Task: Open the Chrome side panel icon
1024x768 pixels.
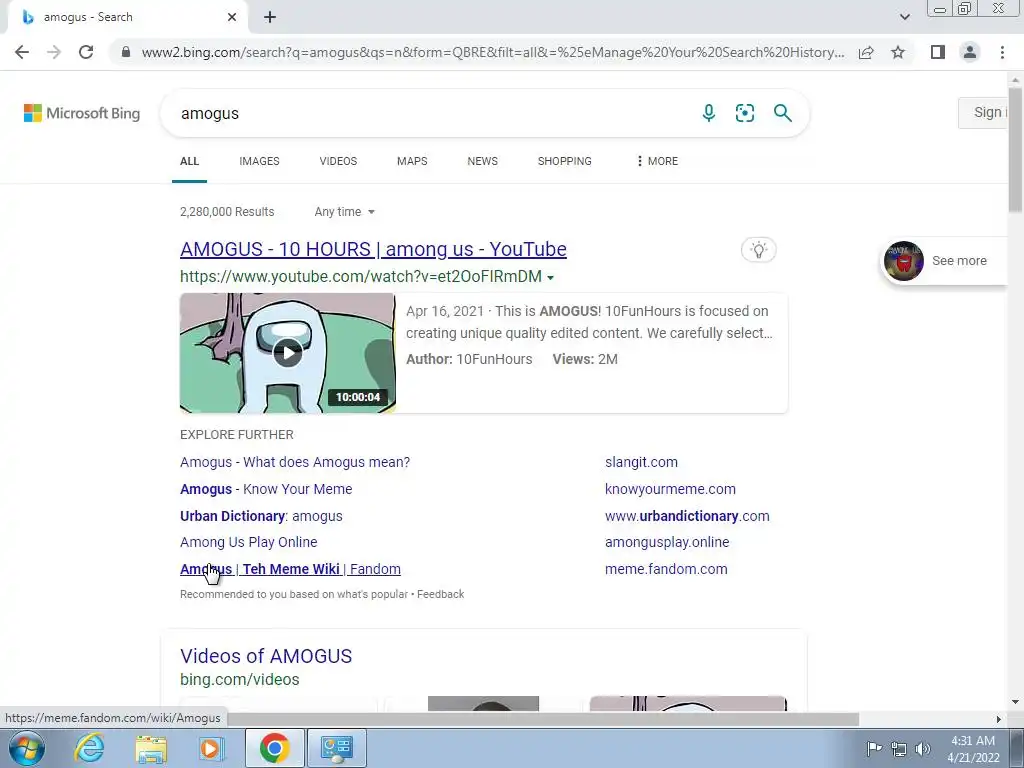Action: coord(938,52)
